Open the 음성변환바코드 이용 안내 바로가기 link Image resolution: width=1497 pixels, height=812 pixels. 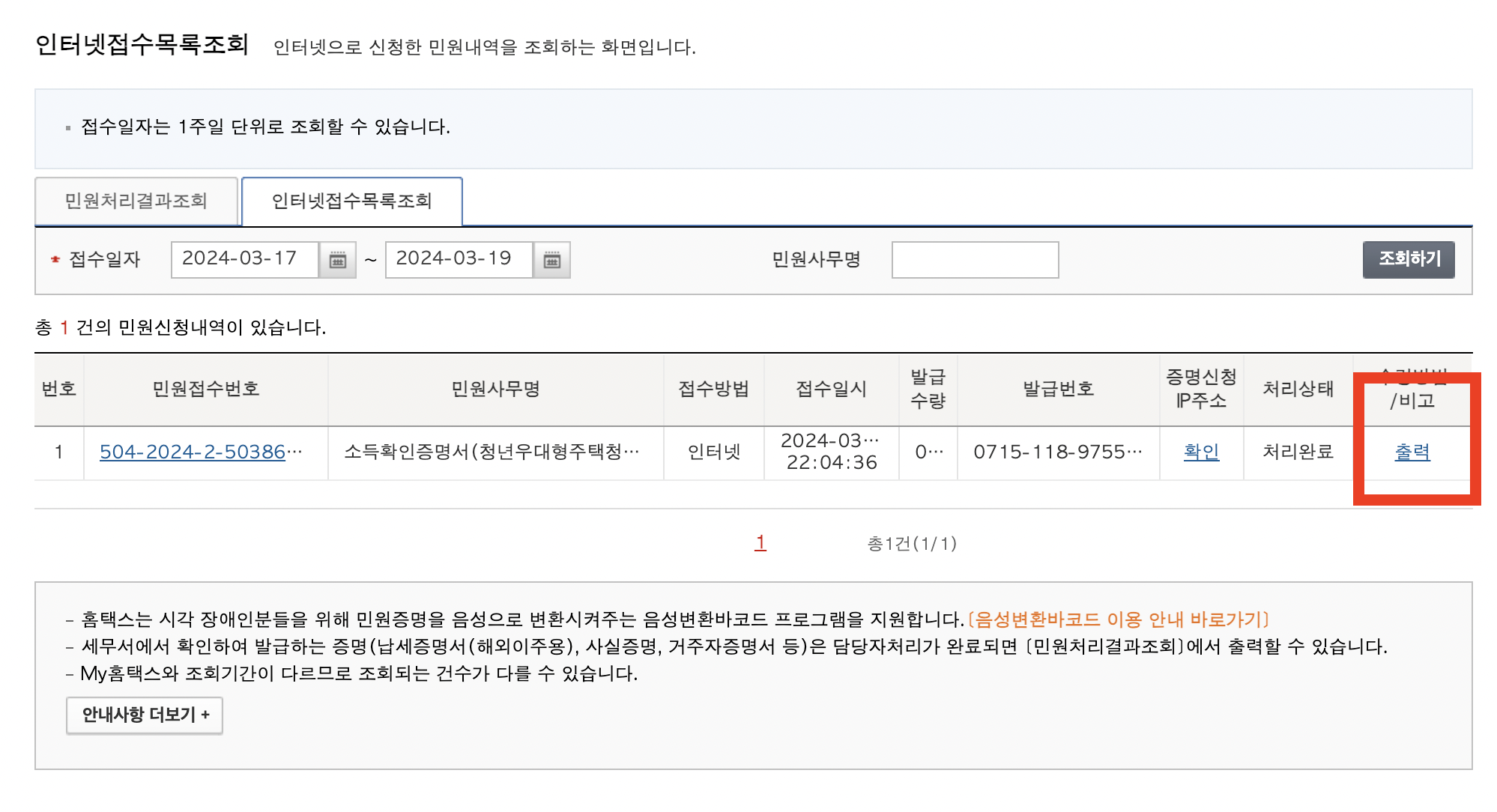pos(1119,619)
